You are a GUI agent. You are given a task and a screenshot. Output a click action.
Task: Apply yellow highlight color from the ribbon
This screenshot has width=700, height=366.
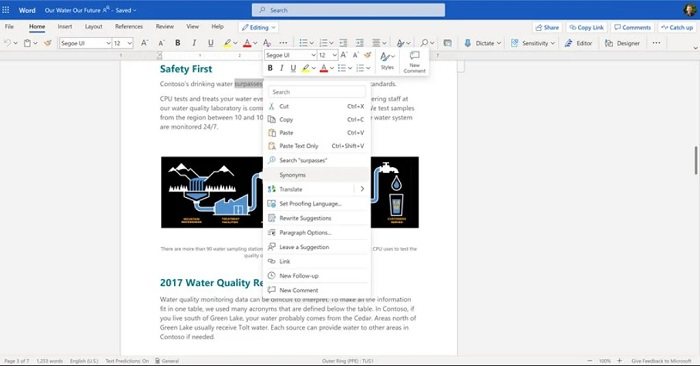(228, 43)
